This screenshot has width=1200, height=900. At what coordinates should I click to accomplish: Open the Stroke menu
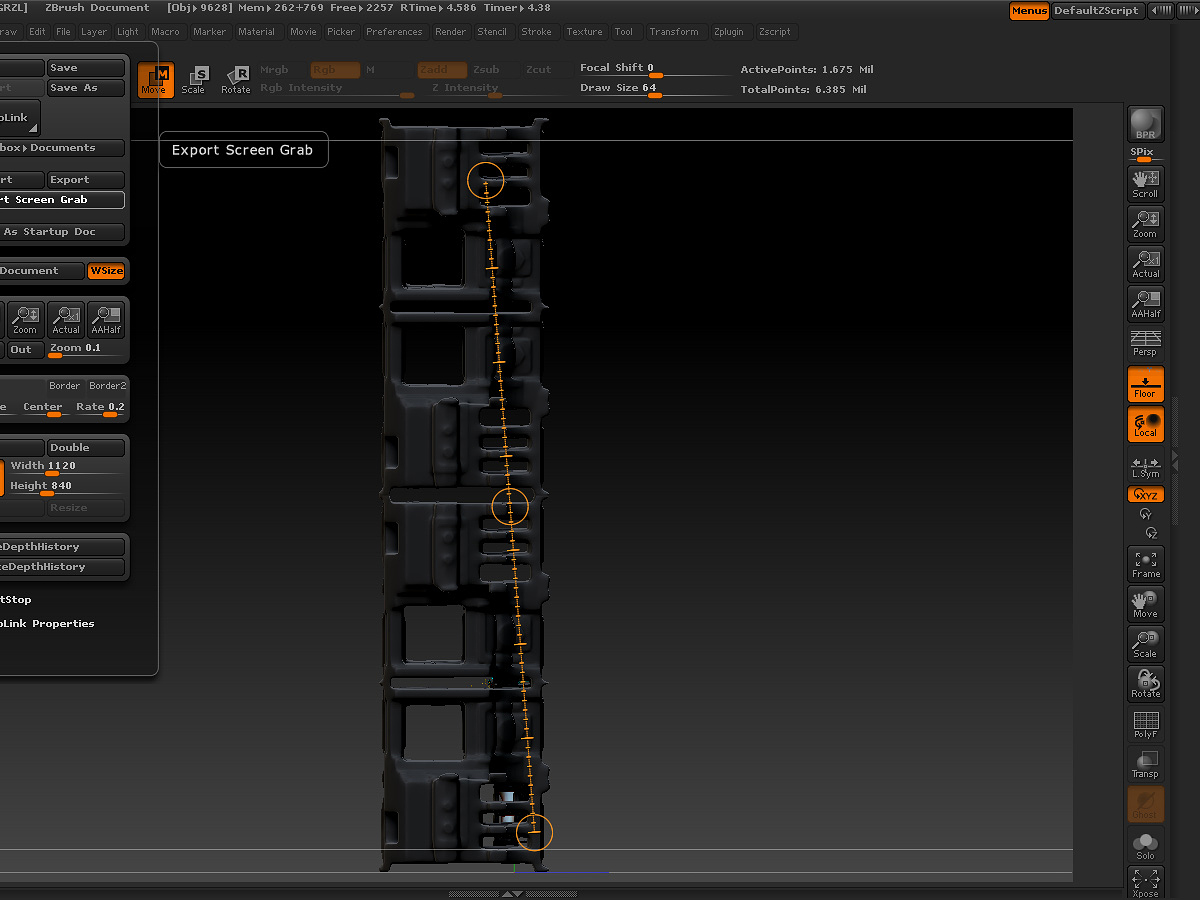pos(536,32)
